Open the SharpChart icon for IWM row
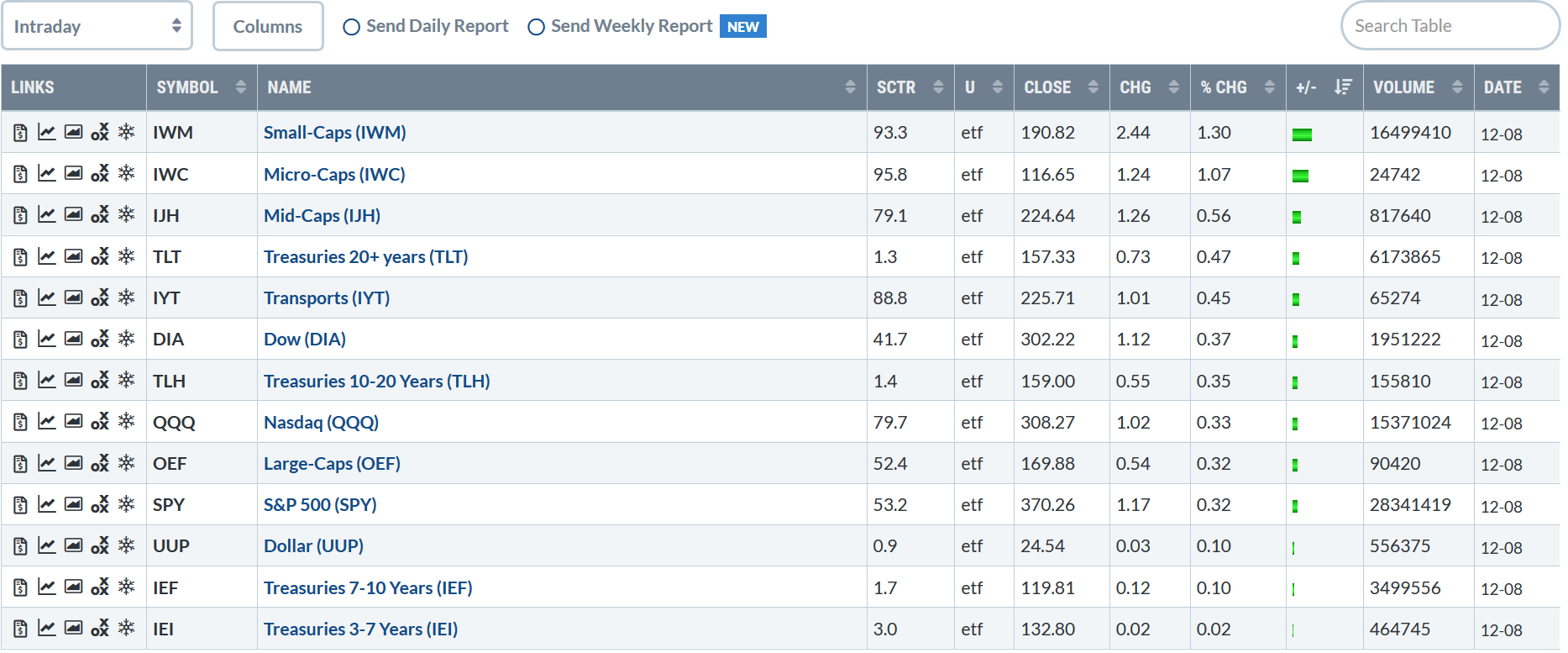 (x=47, y=133)
